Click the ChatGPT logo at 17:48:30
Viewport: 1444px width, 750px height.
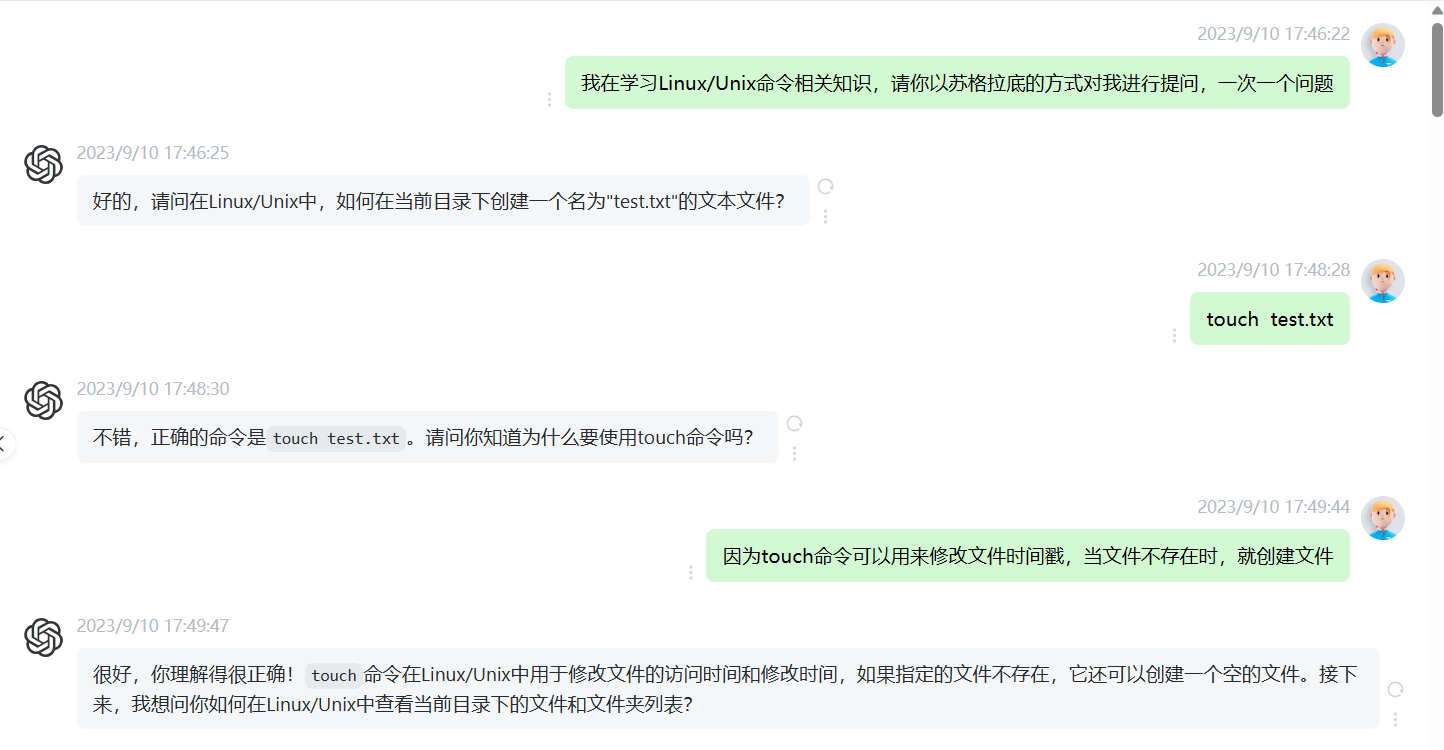(x=44, y=400)
